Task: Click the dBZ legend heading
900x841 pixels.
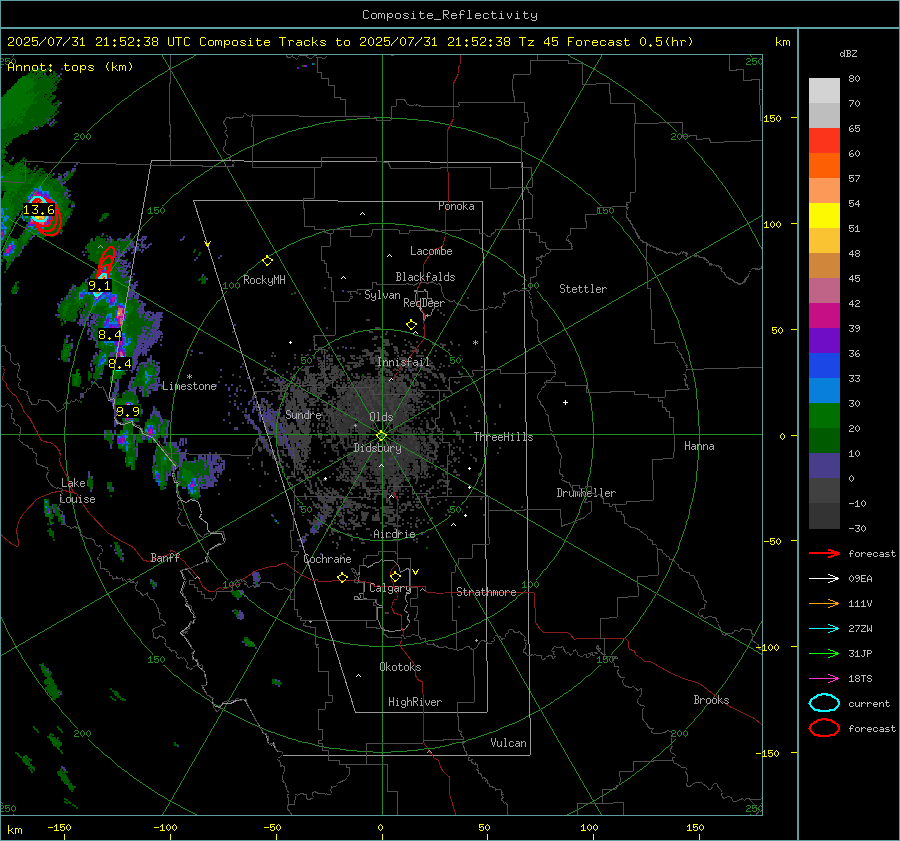Action: pos(848,53)
